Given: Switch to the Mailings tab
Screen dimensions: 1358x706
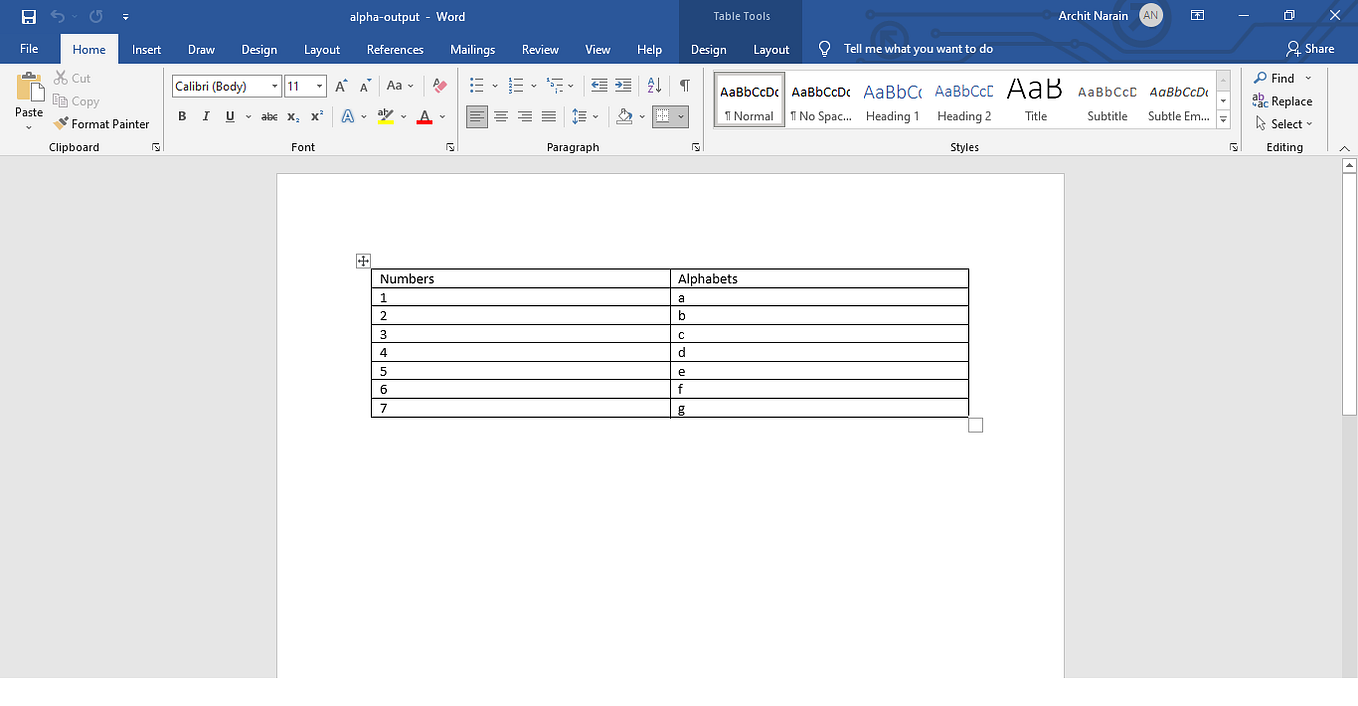Looking at the screenshot, I should (472, 48).
